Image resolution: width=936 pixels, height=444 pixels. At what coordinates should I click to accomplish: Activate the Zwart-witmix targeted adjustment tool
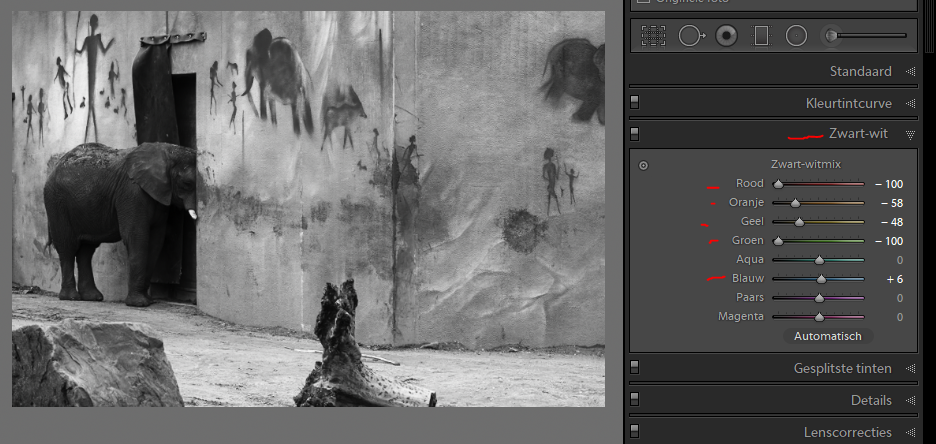coord(643,165)
